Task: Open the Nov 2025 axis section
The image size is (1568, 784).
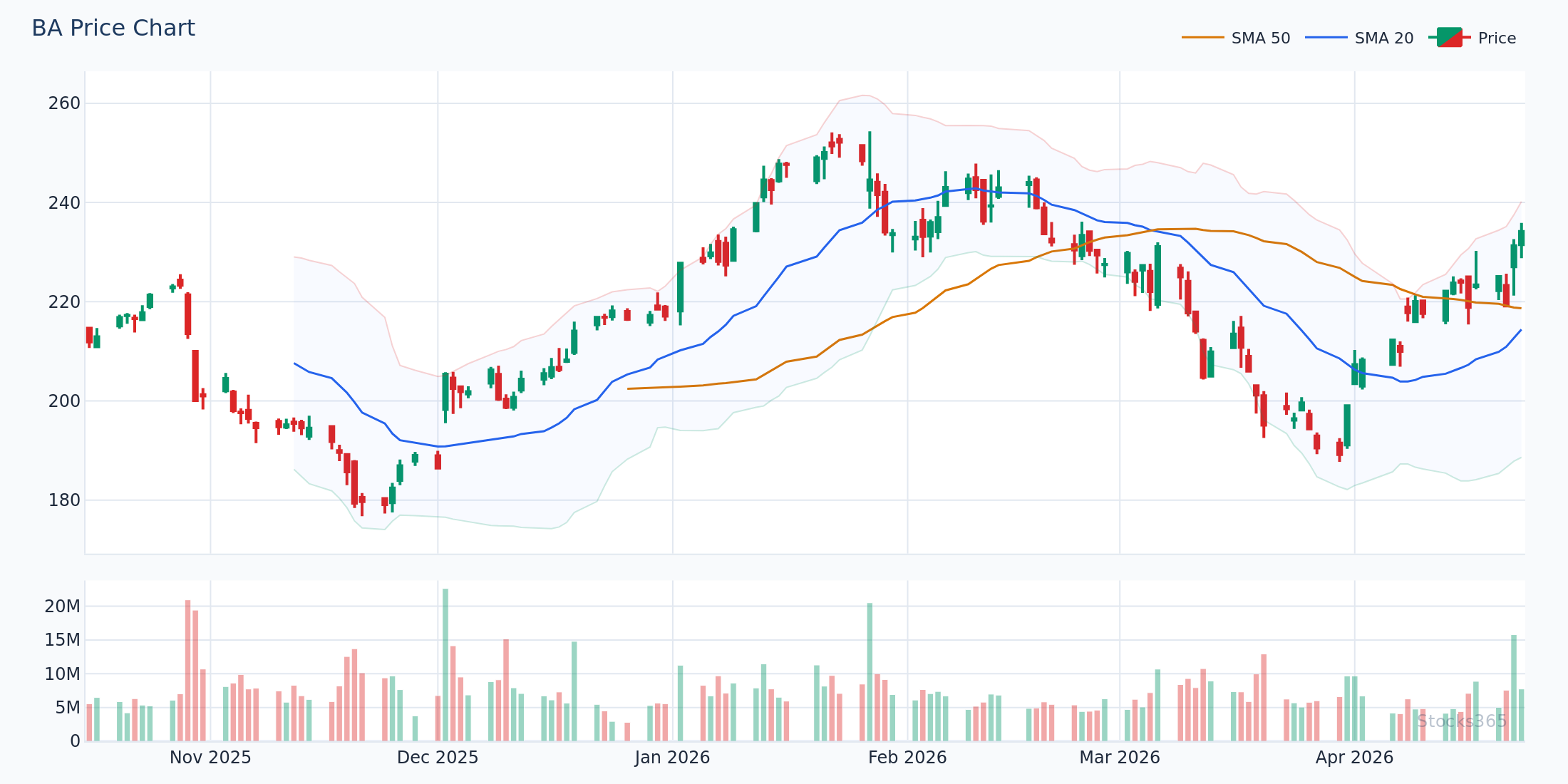Action: point(210,758)
